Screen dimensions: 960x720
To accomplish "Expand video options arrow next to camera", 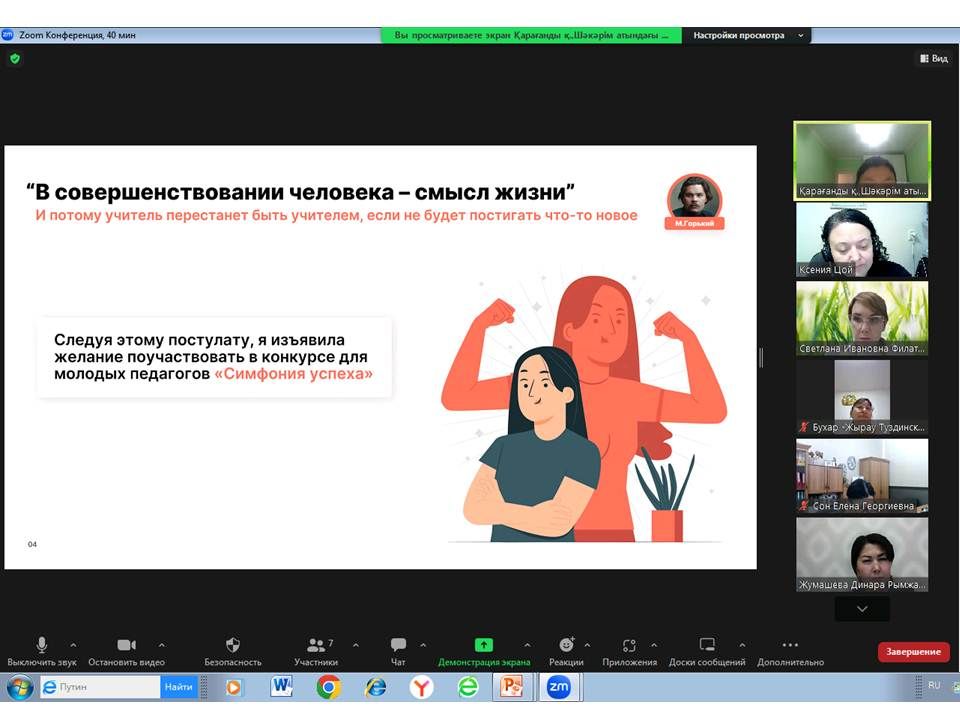I will 162,645.
